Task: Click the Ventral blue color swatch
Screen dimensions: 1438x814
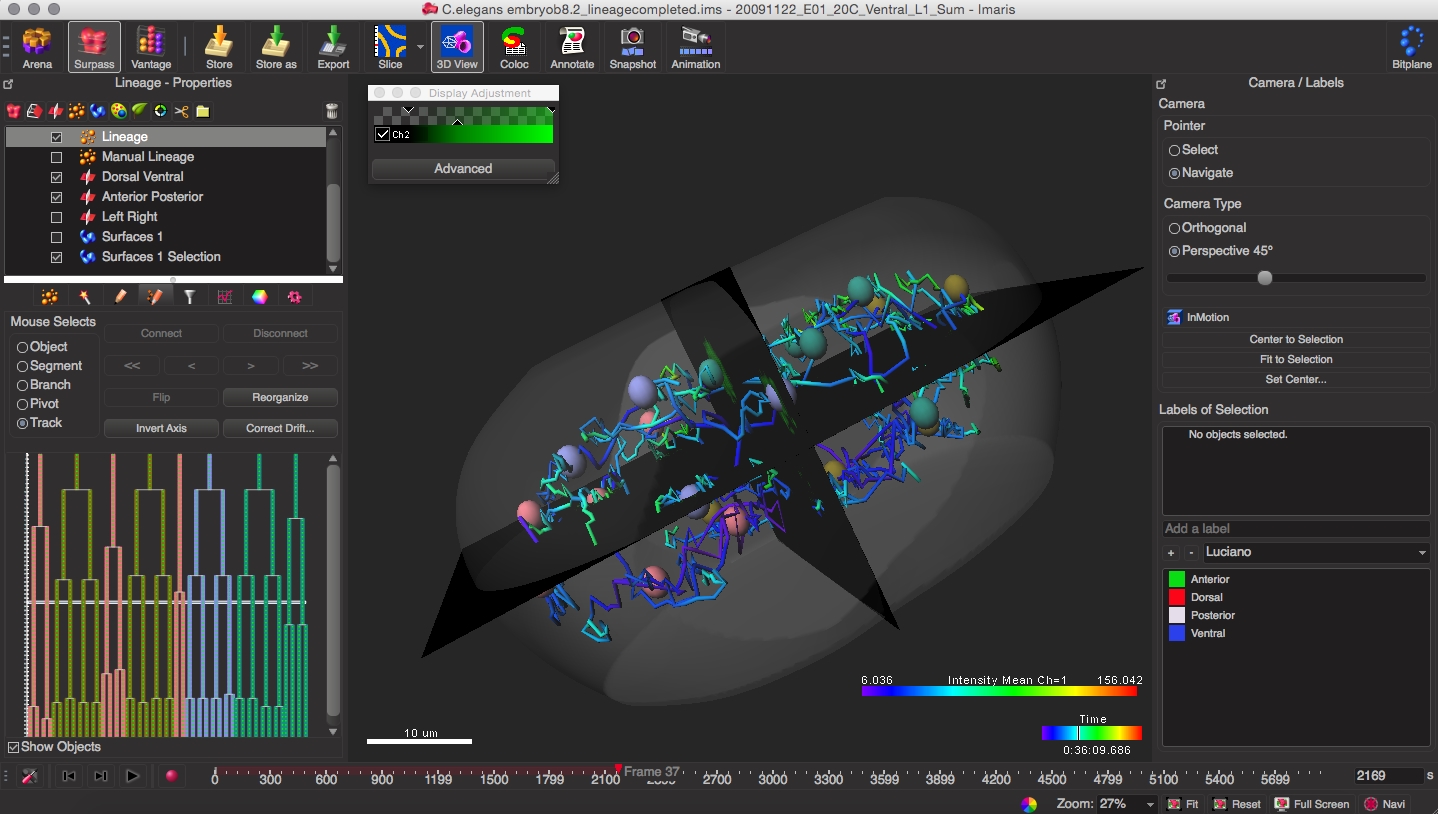Action: coord(1176,633)
